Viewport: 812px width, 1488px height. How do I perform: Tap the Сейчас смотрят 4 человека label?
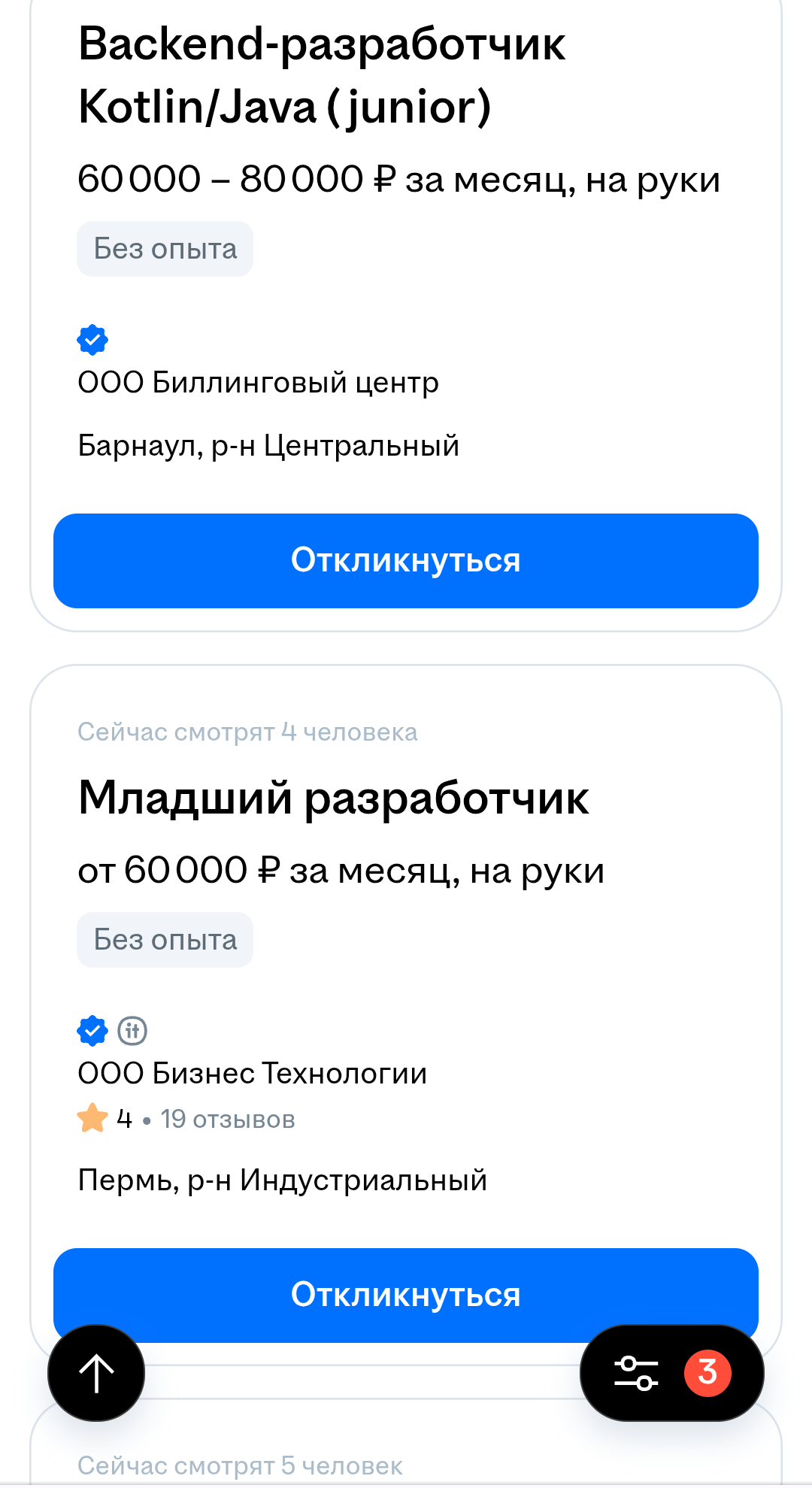point(247,732)
